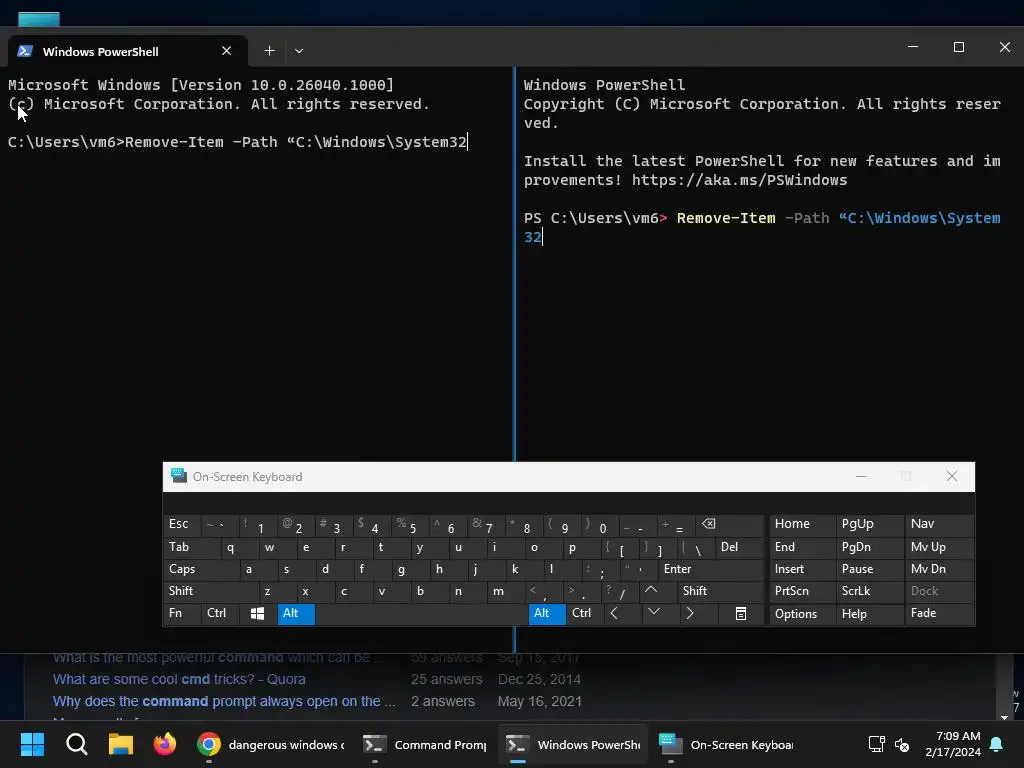This screenshot has width=1024, height=768.
Task: Click the space bar key
Action: coord(421,614)
